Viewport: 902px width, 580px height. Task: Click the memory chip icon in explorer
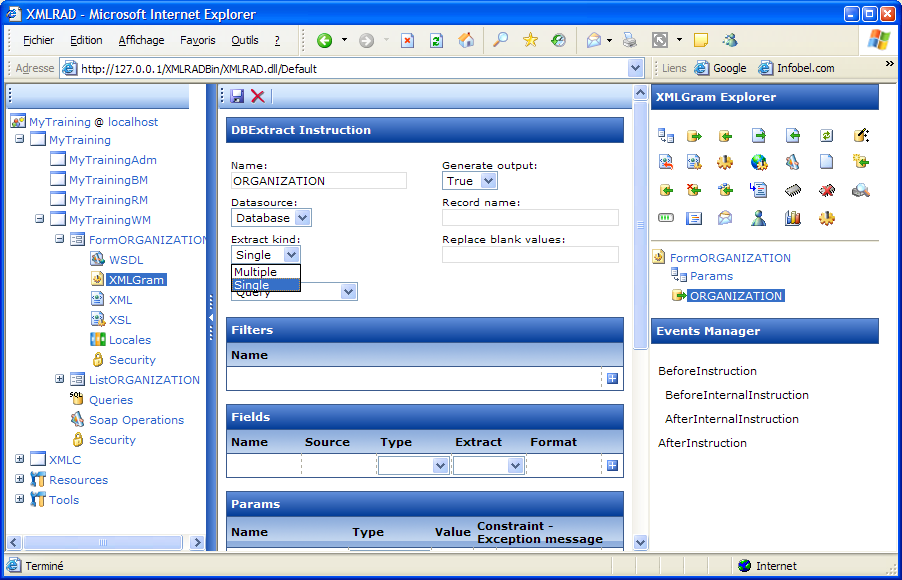coord(793,190)
